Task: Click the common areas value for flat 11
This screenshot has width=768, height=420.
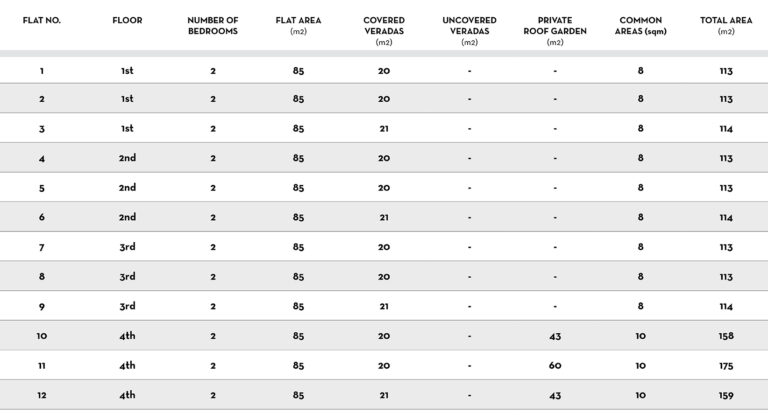Action: (x=640, y=366)
